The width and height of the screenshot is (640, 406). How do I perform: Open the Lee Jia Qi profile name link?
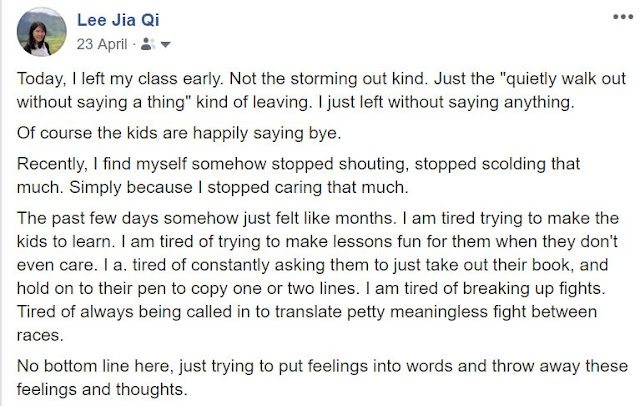point(118,20)
